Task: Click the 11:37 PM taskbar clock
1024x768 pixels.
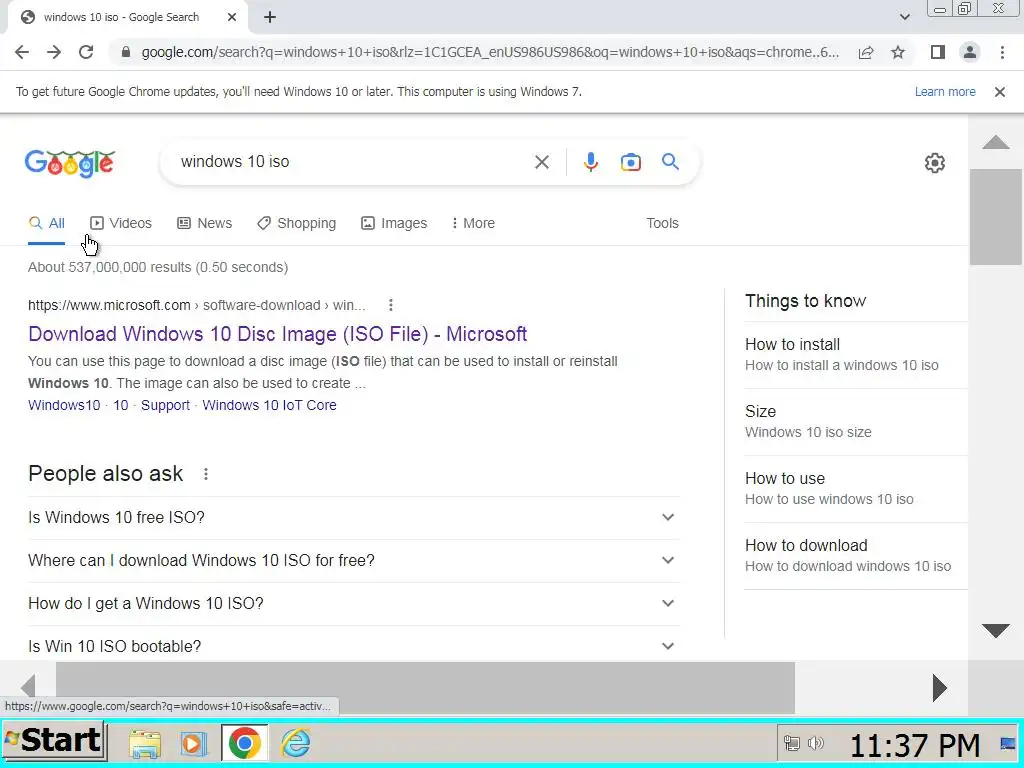Action: pyautogui.click(x=914, y=744)
